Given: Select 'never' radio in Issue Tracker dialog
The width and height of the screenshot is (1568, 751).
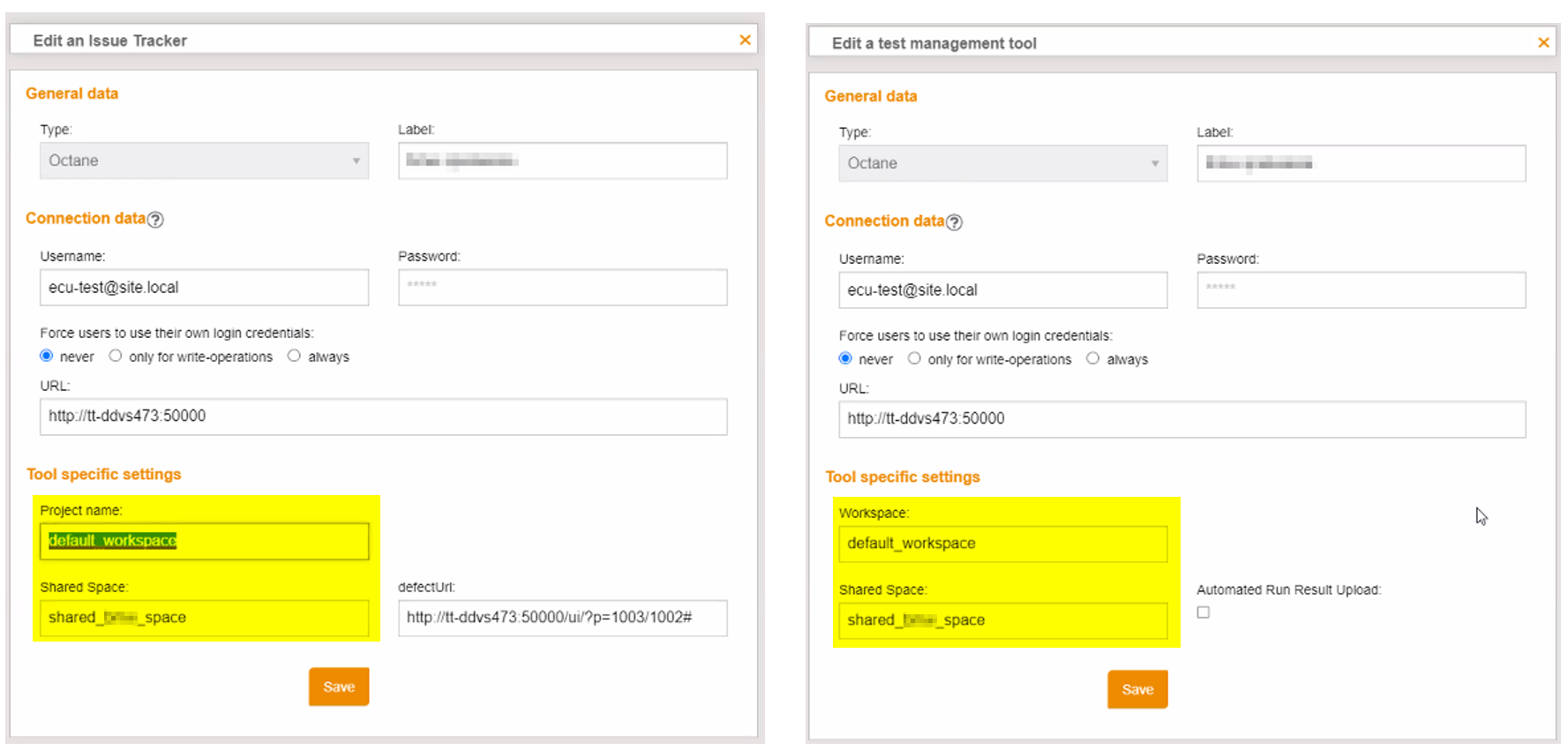Looking at the screenshot, I should click(x=47, y=356).
